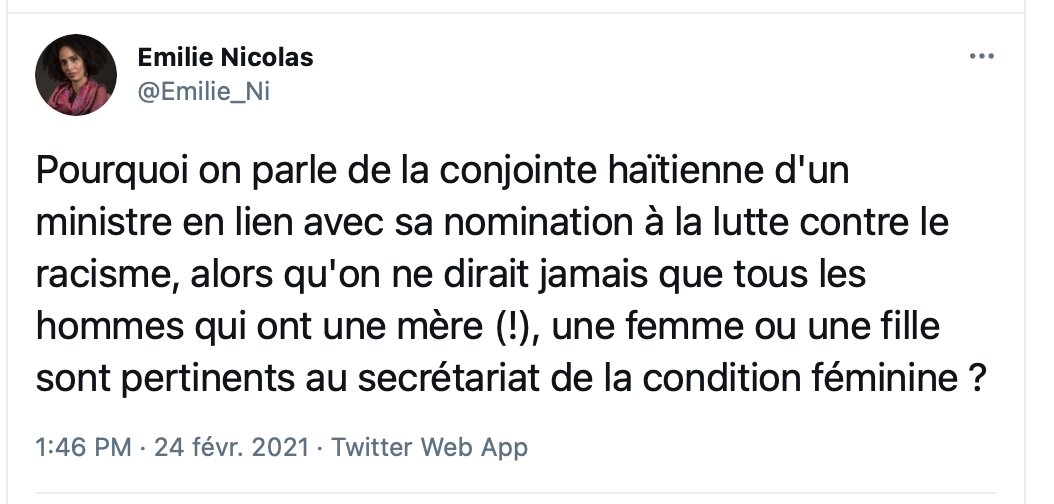The height and width of the screenshot is (504, 1054).
Task: Click the final question mark of the tweet
Action: pos(977,380)
